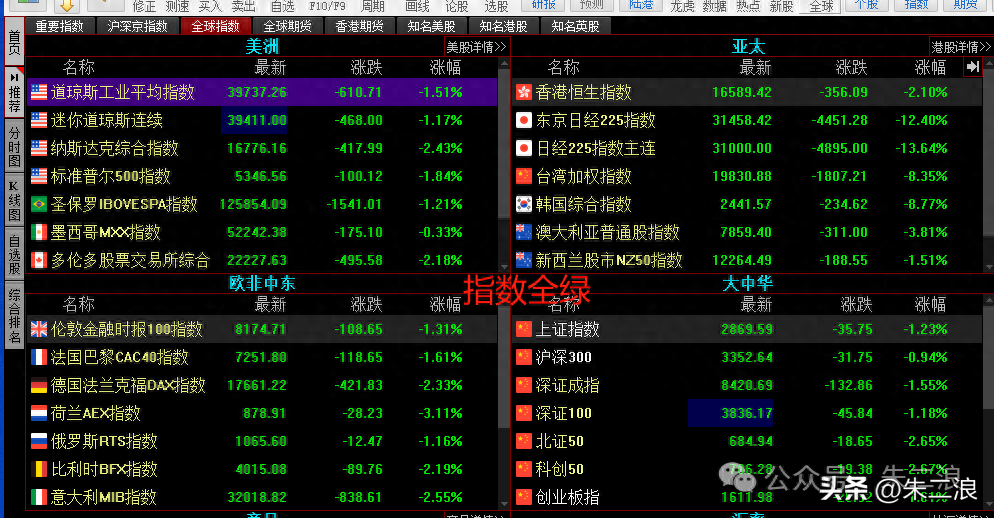994x518 pixels.
Task: Click the Germany flag beside 德国法兰克福DAX指数
Action: pos(39,385)
